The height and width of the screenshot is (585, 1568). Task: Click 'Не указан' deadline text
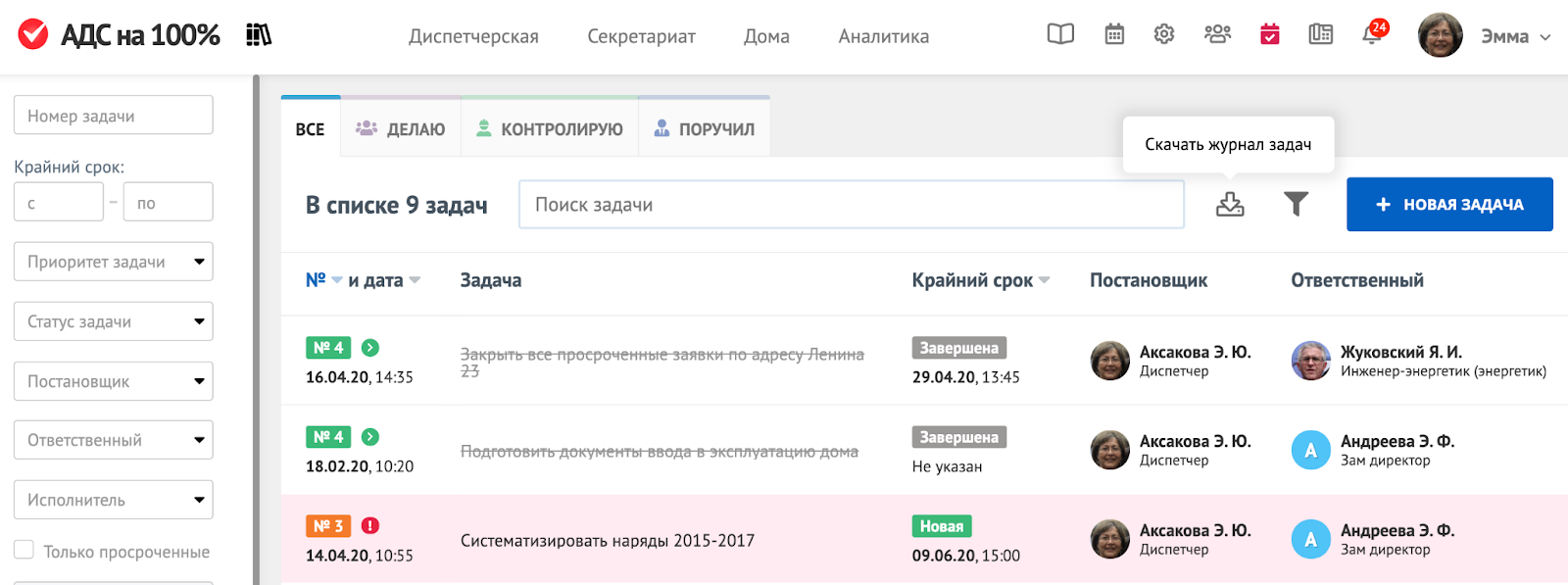coord(948,466)
